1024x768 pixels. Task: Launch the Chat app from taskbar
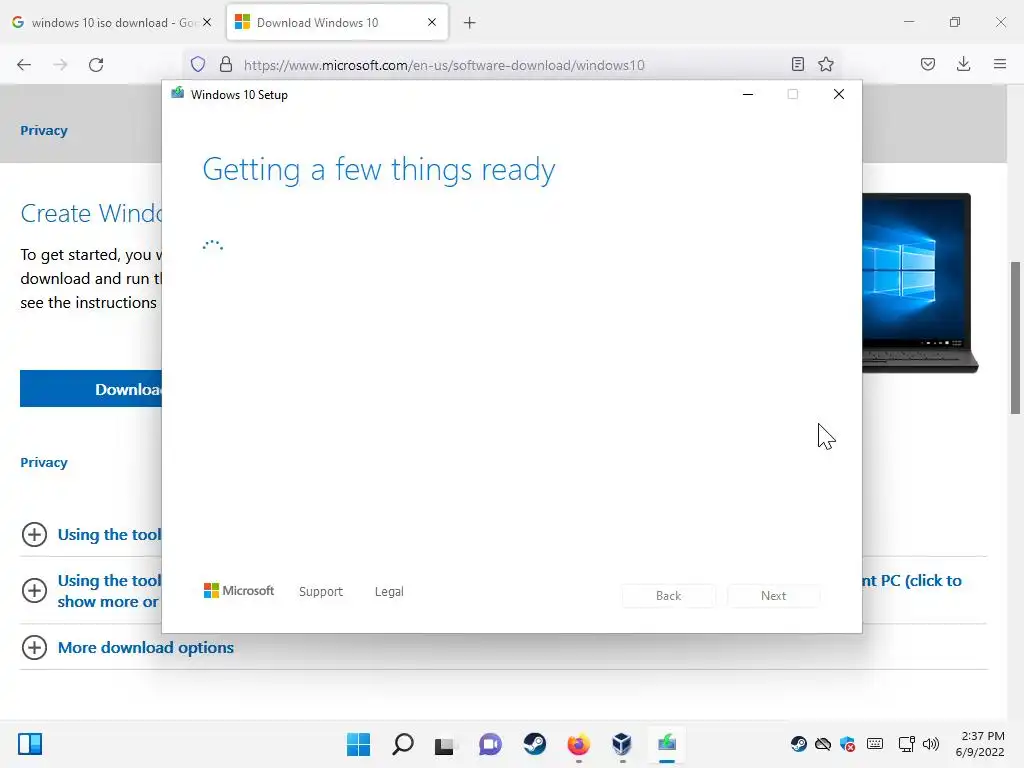pos(490,744)
